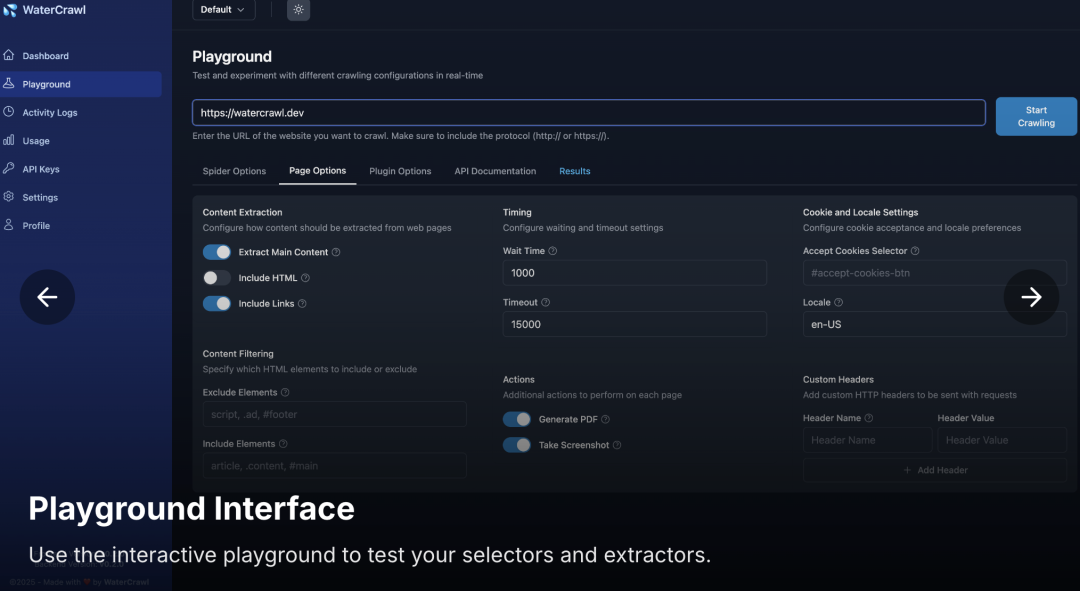
Task: Click help icon next to Generate PDF
Action: tap(605, 419)
